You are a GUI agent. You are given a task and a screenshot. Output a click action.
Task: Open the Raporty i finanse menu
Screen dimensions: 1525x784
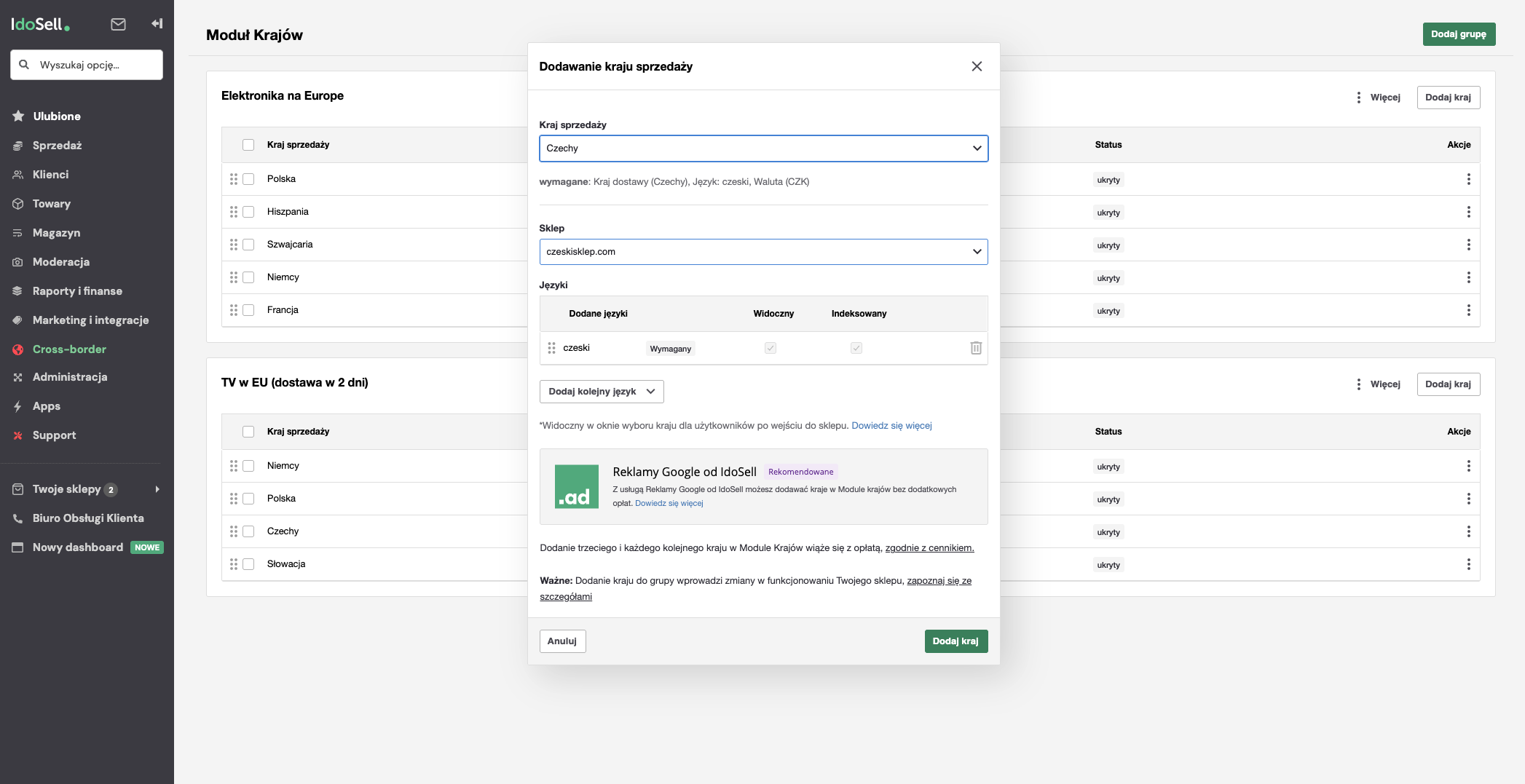coord(77,291)
